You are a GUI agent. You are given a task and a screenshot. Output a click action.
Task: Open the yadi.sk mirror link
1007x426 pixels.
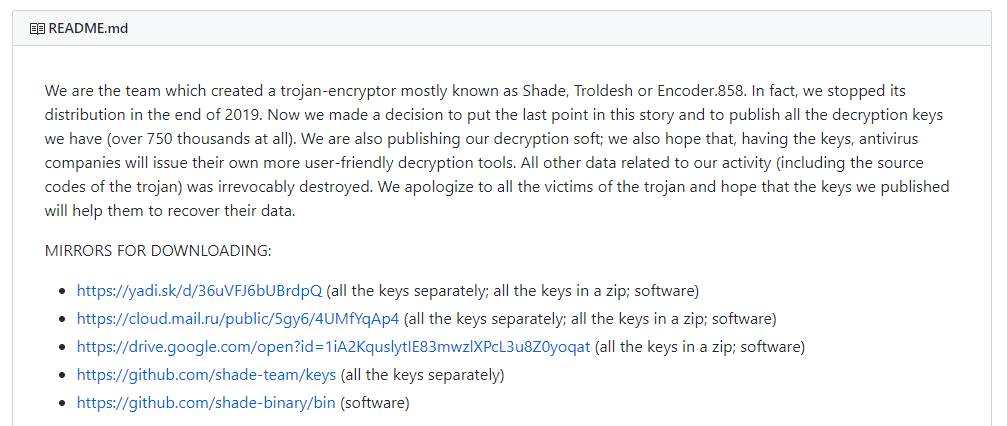click(199, 290)
